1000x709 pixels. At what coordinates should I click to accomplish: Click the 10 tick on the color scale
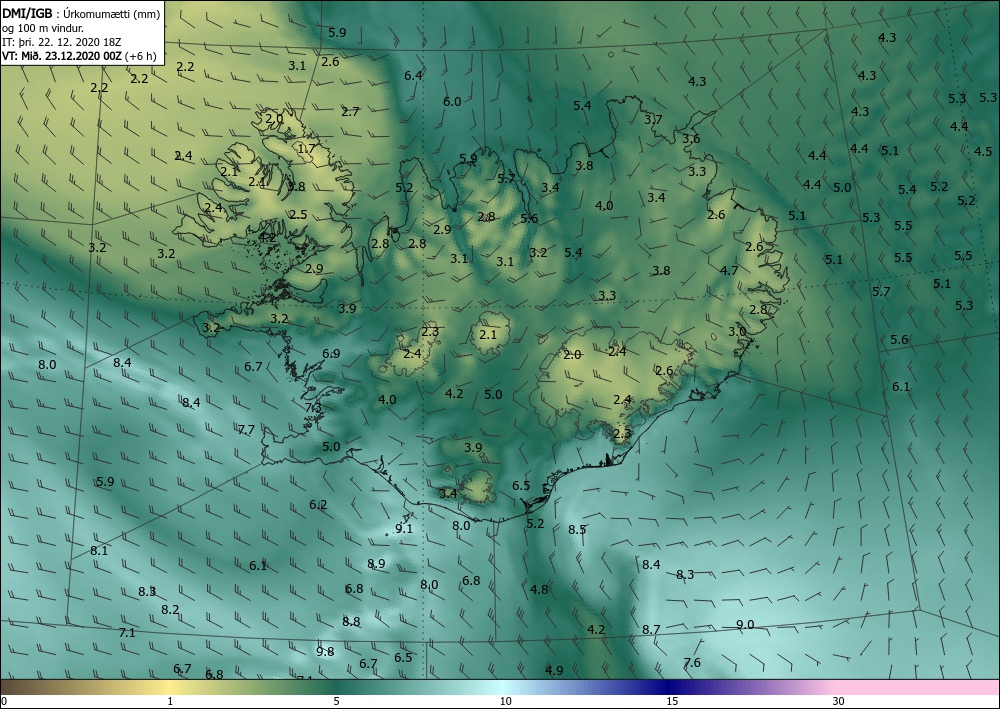click(x=506, y=701)
